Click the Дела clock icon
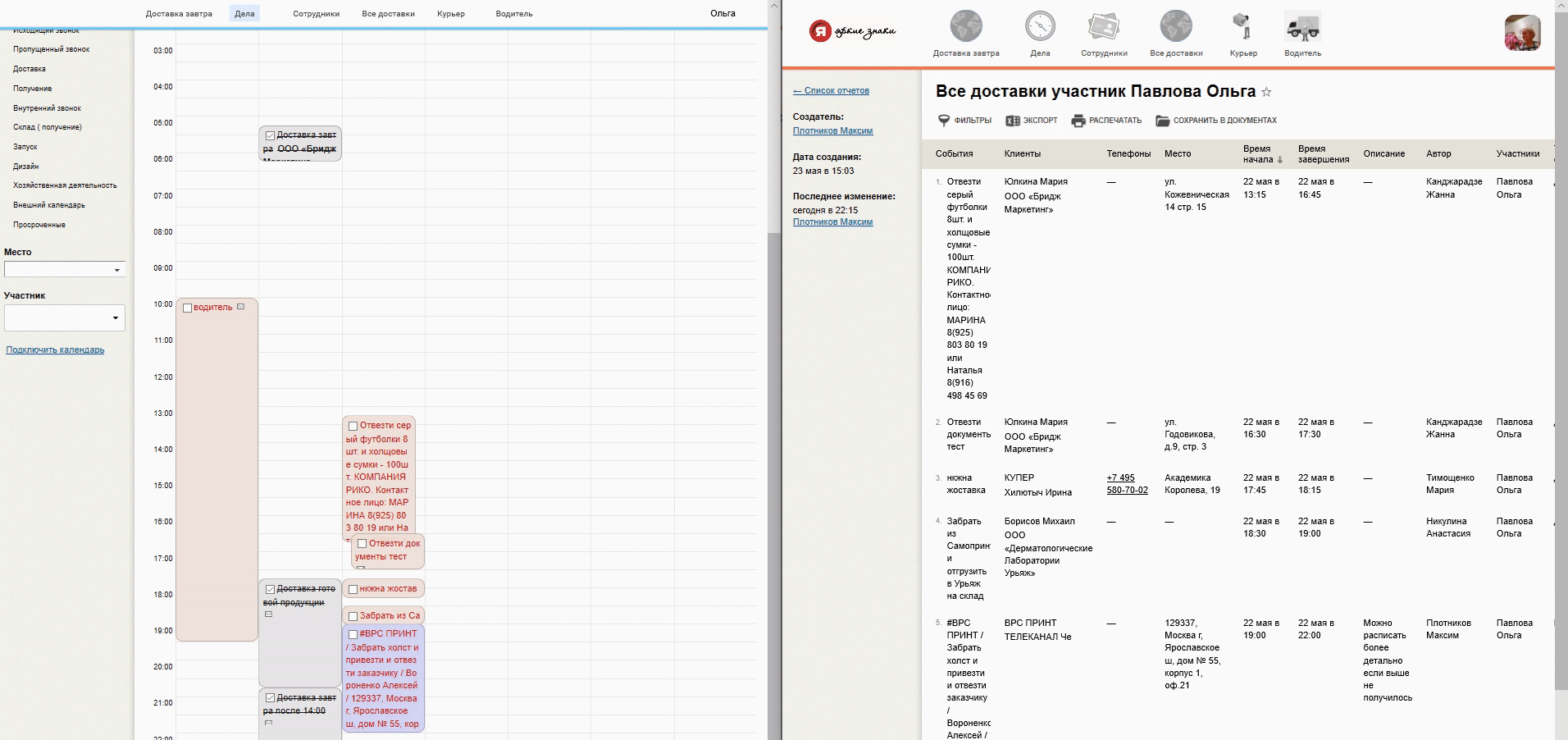The height and width of the screenshot is (740, 1568). pyautogui.click(x=1040, y=26)
